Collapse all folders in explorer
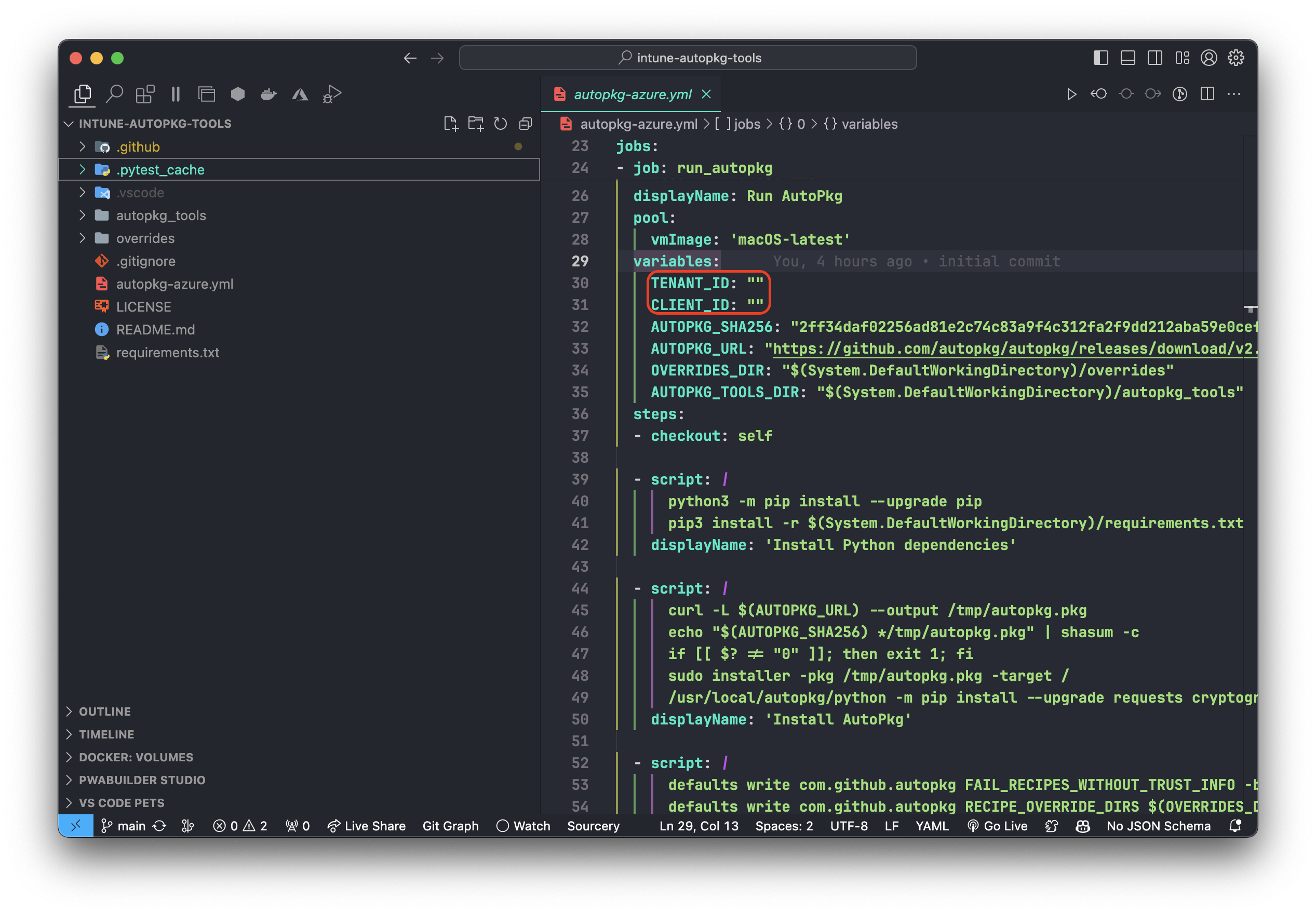This screenshot has height=914, width=1316. [525, 124]
